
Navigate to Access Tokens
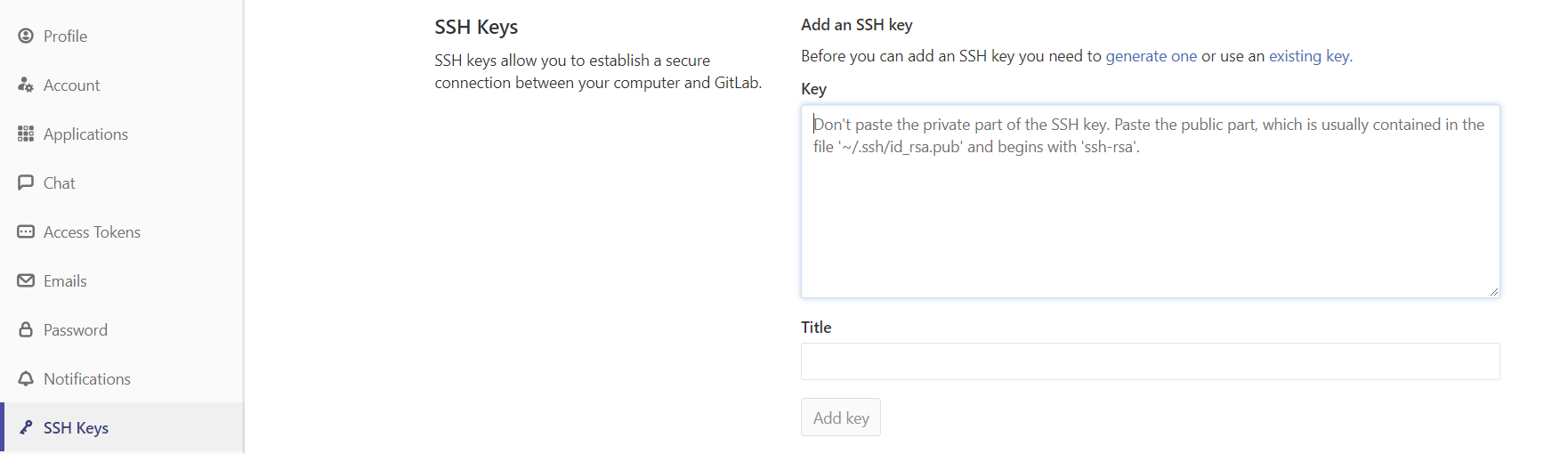(92, 232)
